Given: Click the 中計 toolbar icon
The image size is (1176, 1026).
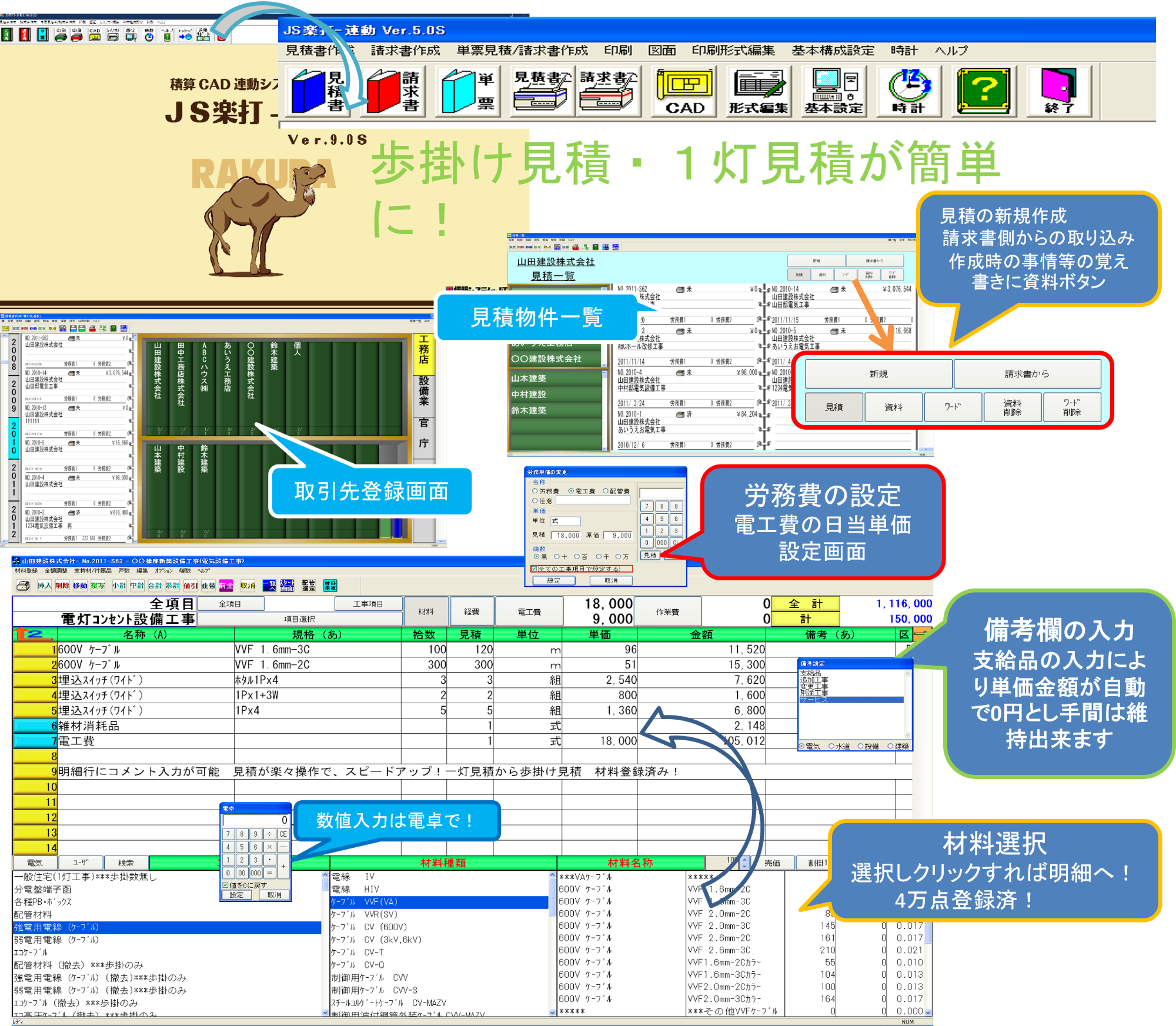Looking at the screenshot, I should pos(137,585).
